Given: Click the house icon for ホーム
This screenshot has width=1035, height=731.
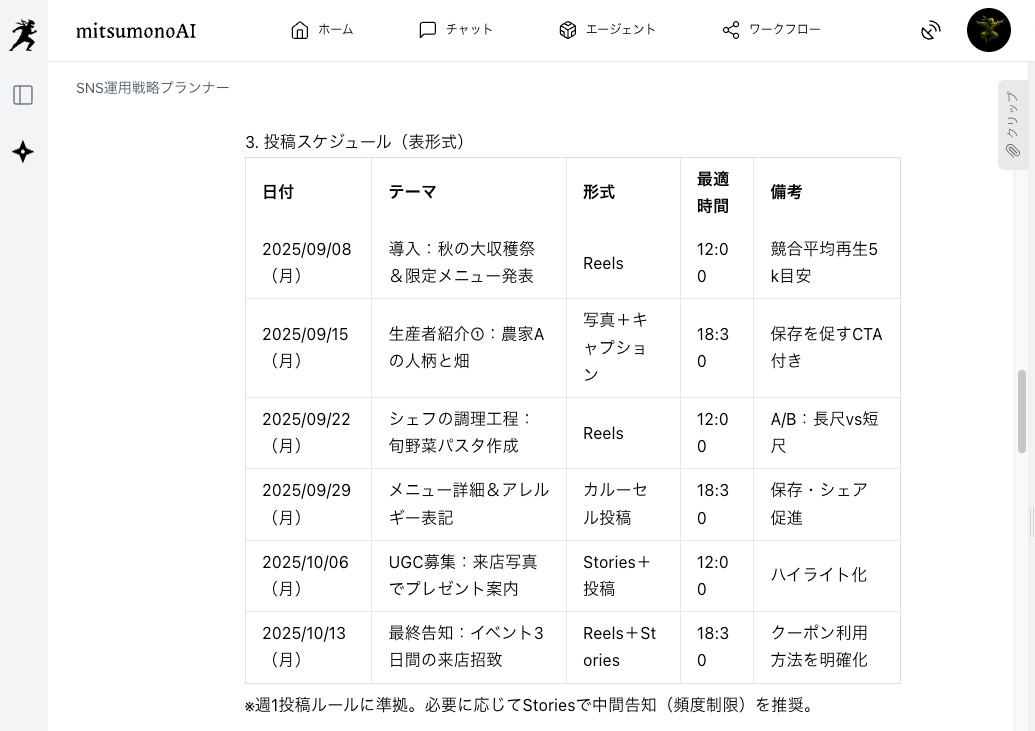Looking at the screenshot, I should (x=300, y=30).
